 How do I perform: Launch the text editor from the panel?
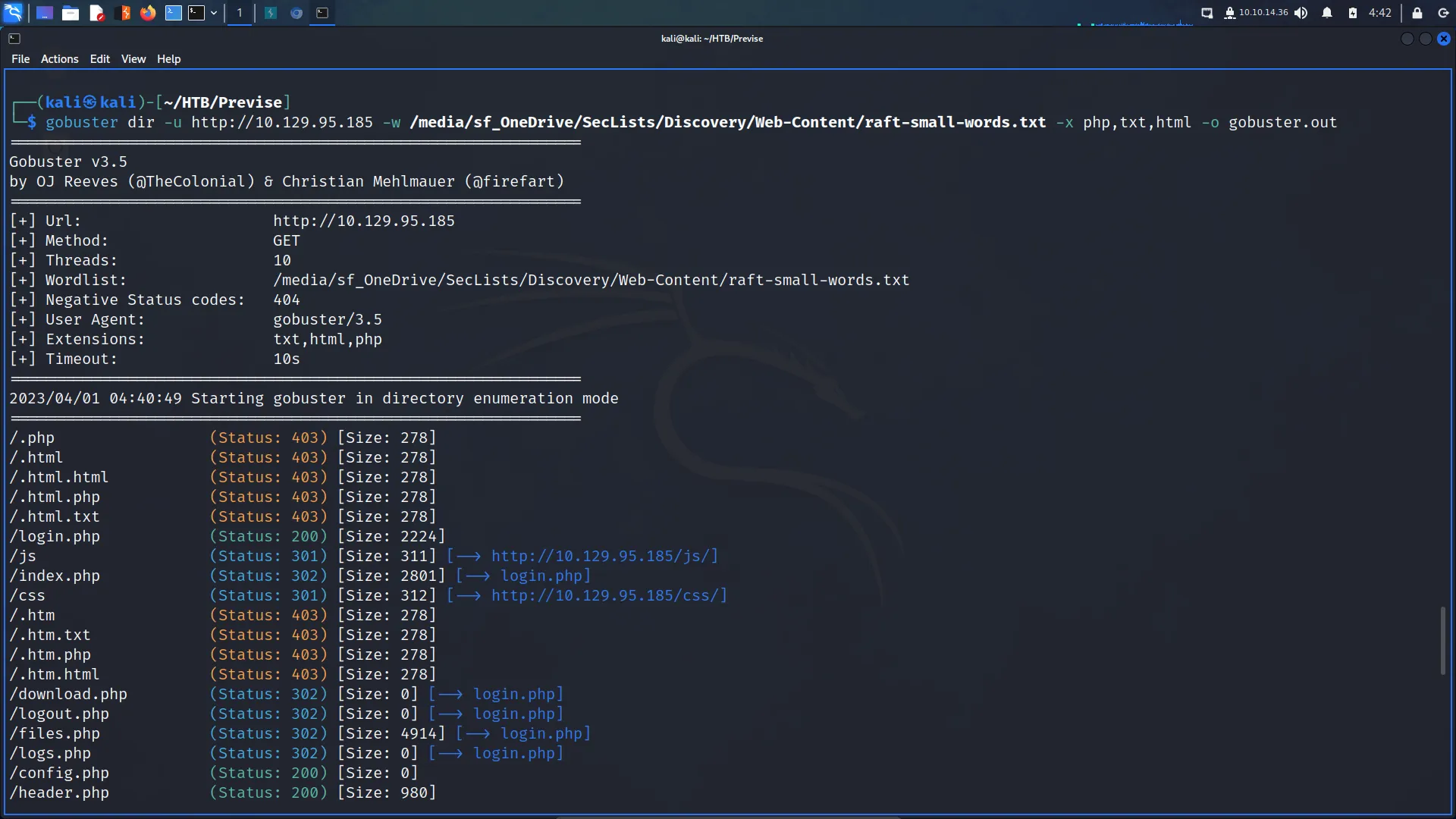coord(96,13)
